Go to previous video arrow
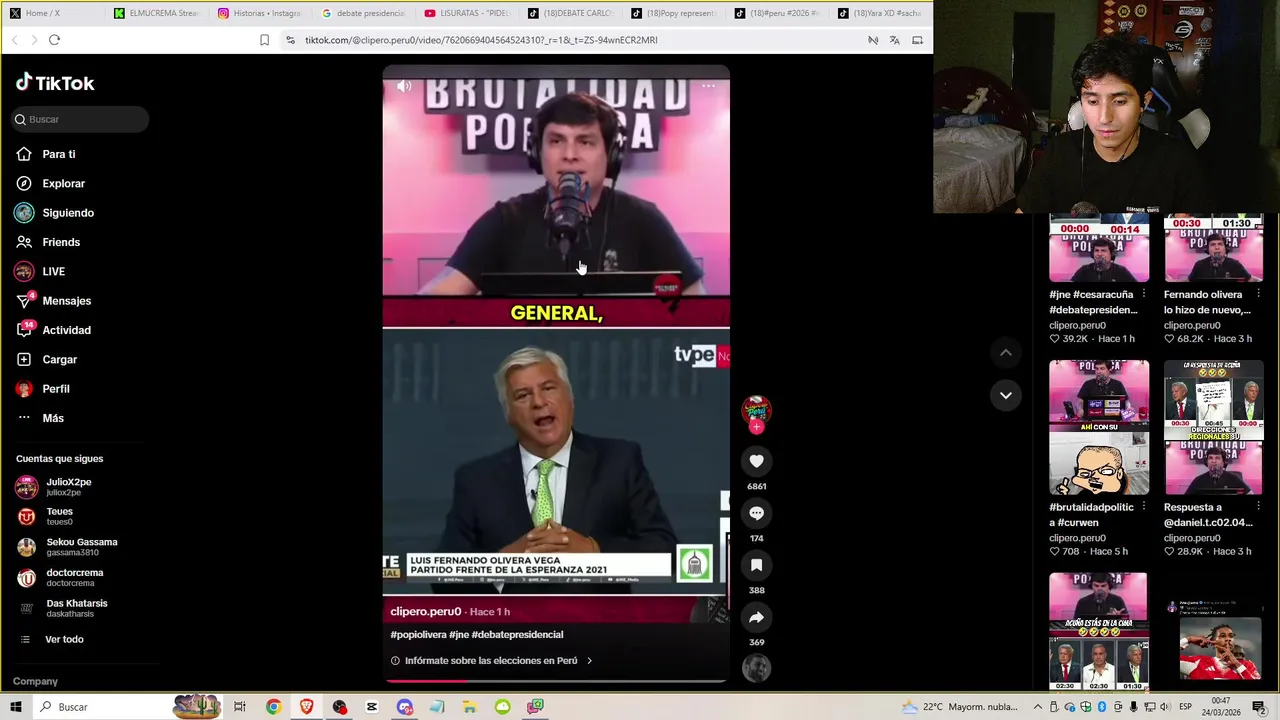 [1006, 353]
